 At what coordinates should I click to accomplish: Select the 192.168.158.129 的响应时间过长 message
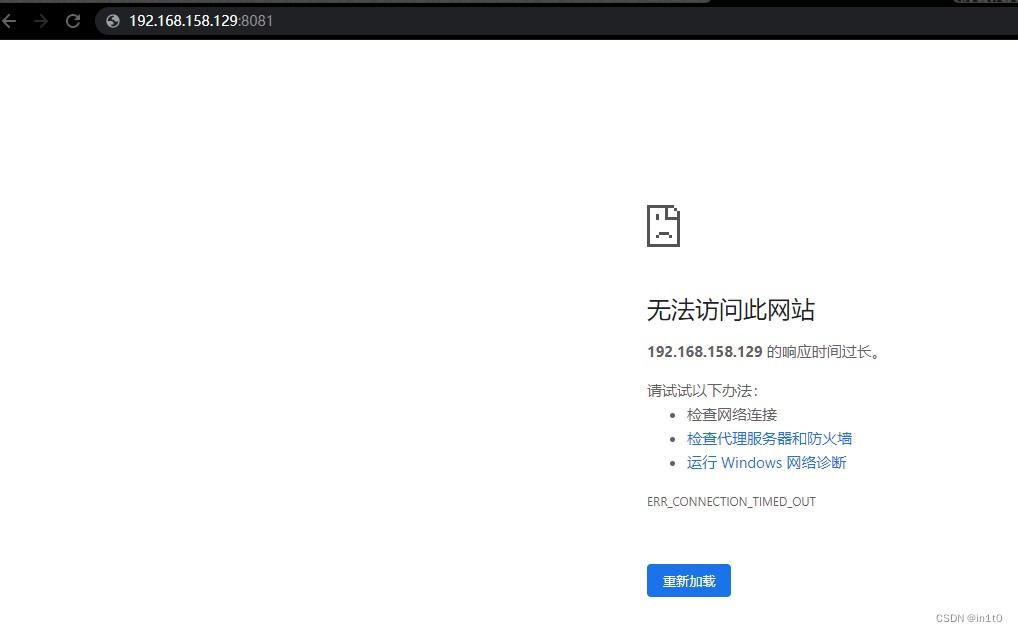[x=764, y=352]
